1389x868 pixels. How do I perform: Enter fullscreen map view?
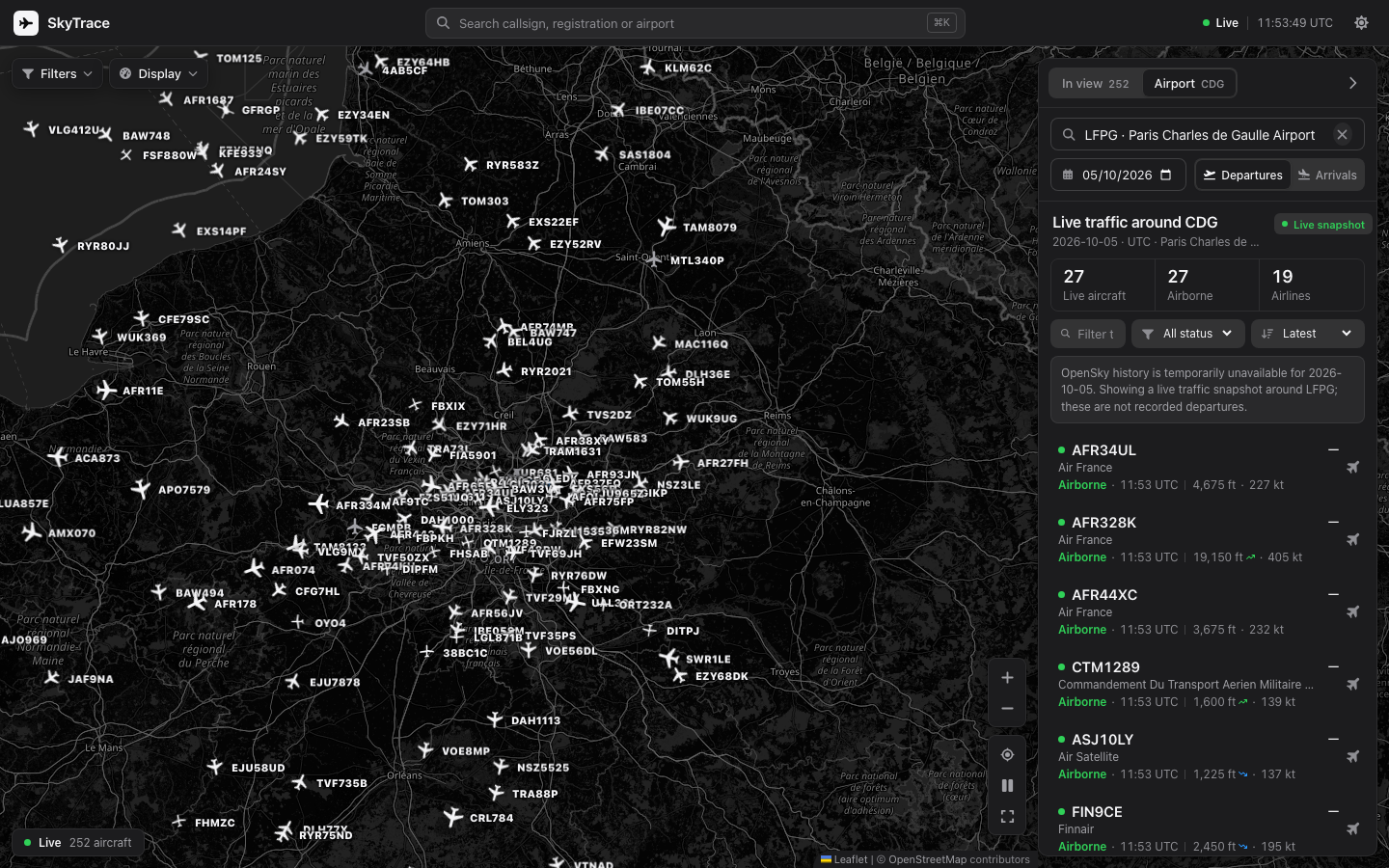click(1007, 817)
